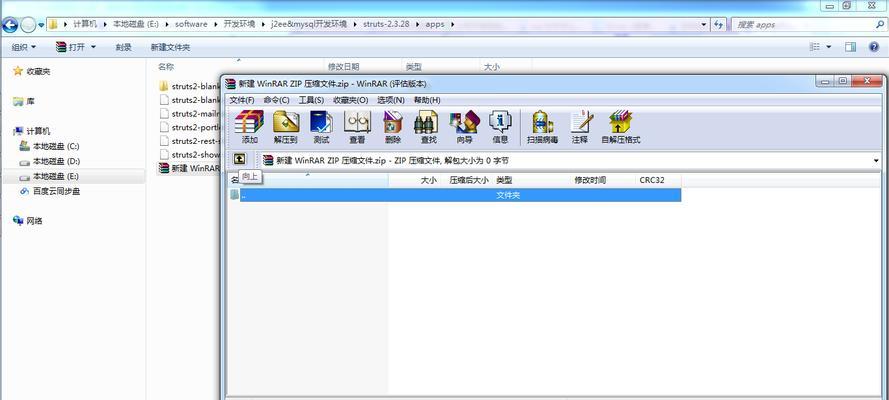This screenshot has width=889, height=400.
Task: Sort by CRC32 column header
Action: (651, 180)
